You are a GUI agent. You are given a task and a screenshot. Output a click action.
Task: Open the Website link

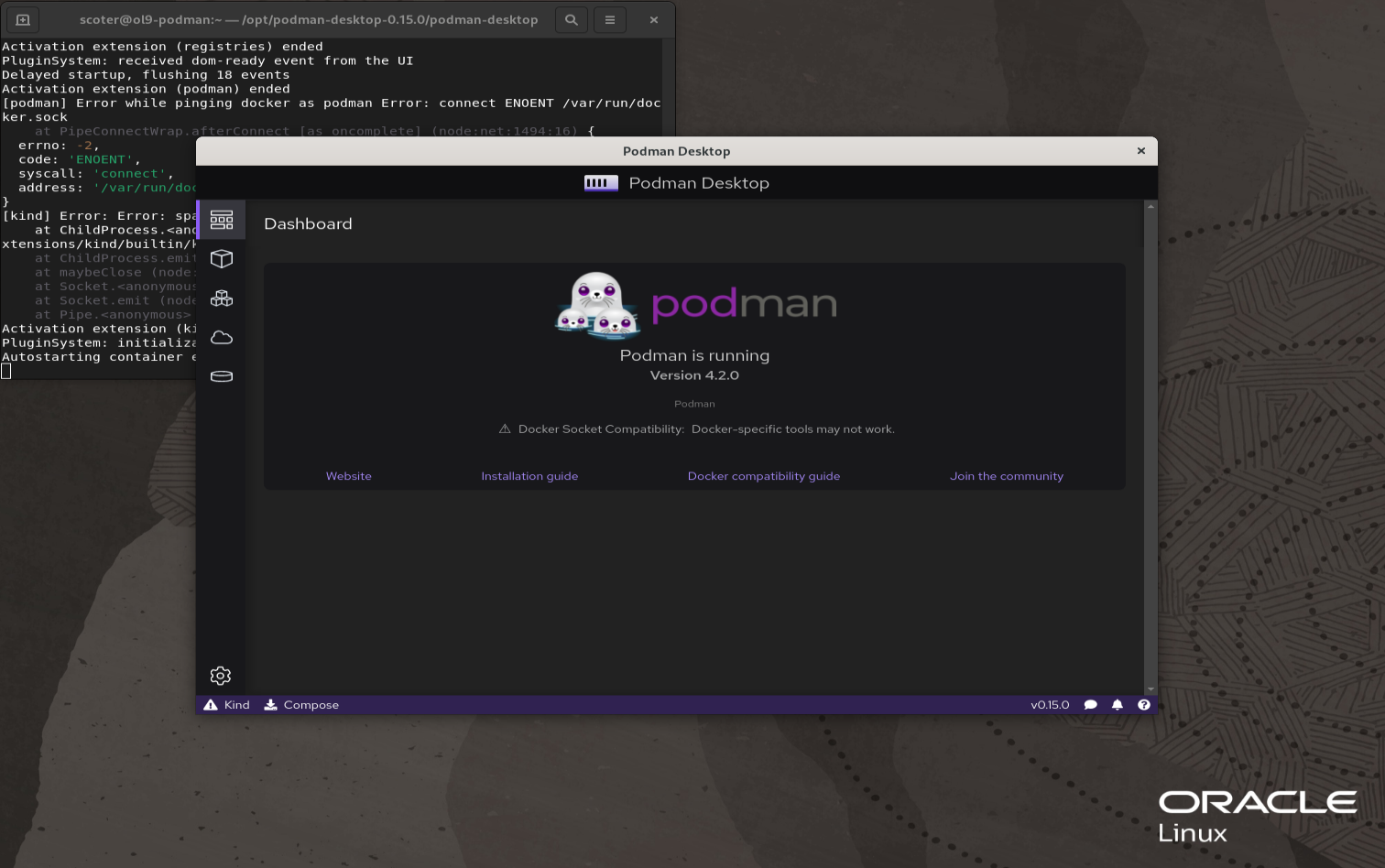click(x=348, y=475)
